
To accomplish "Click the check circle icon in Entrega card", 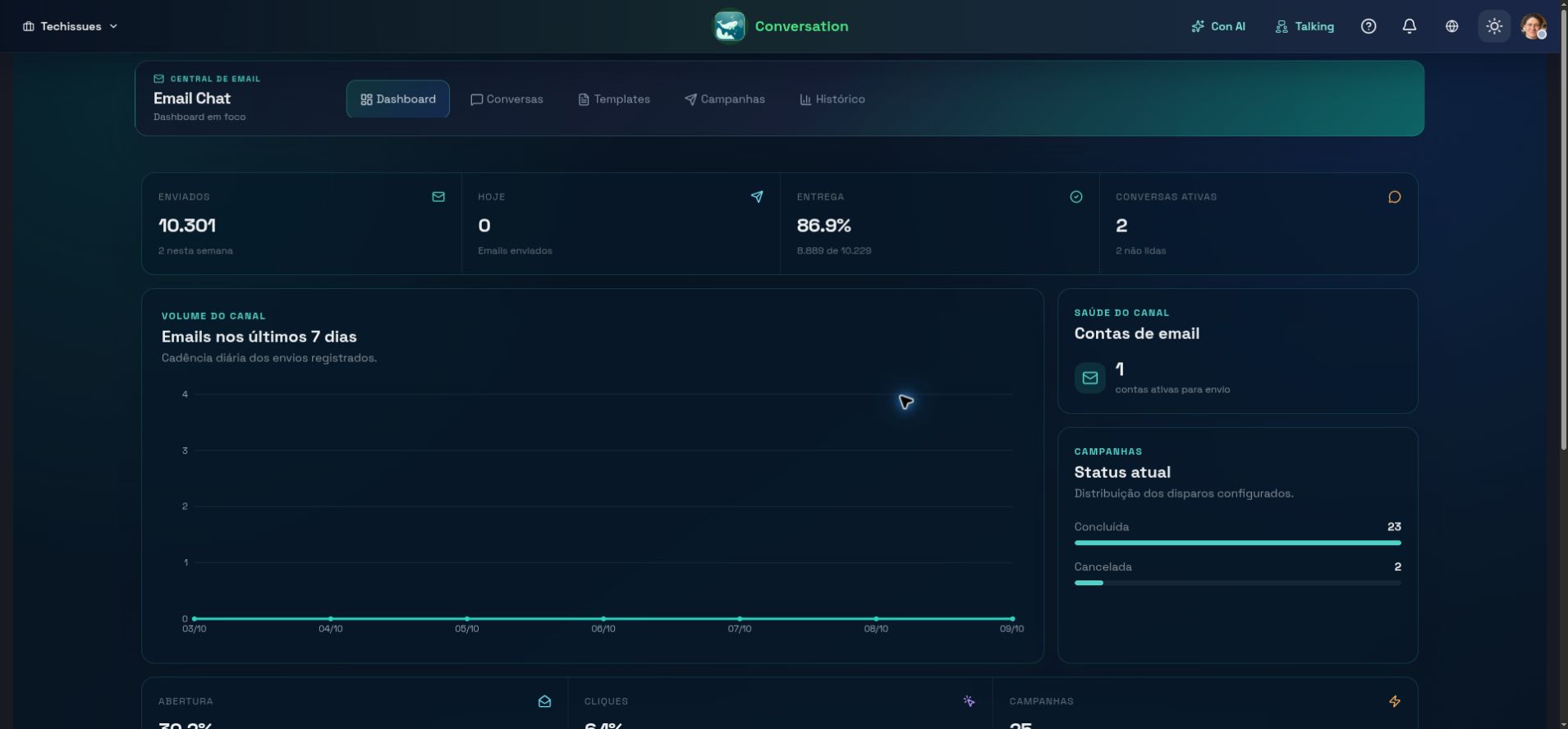I will click(1076, 197).
